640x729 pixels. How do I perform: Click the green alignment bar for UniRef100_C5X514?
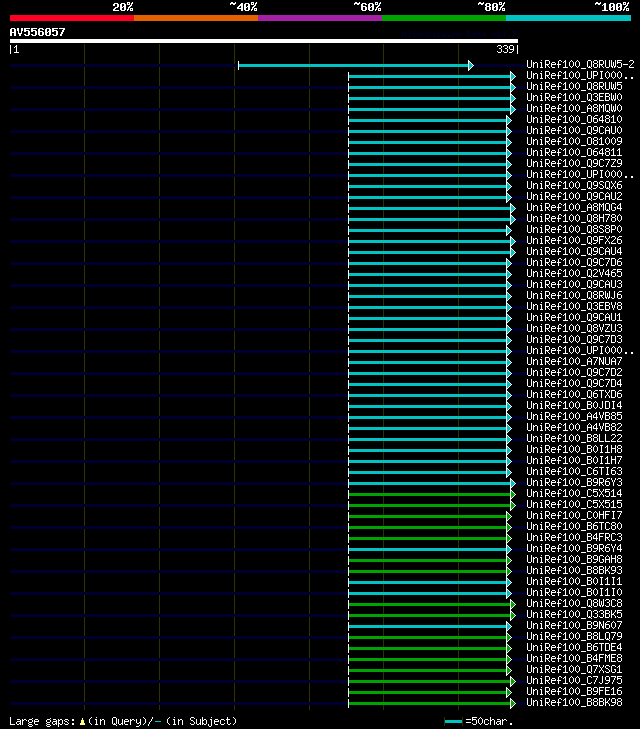(x=429, y=495)
